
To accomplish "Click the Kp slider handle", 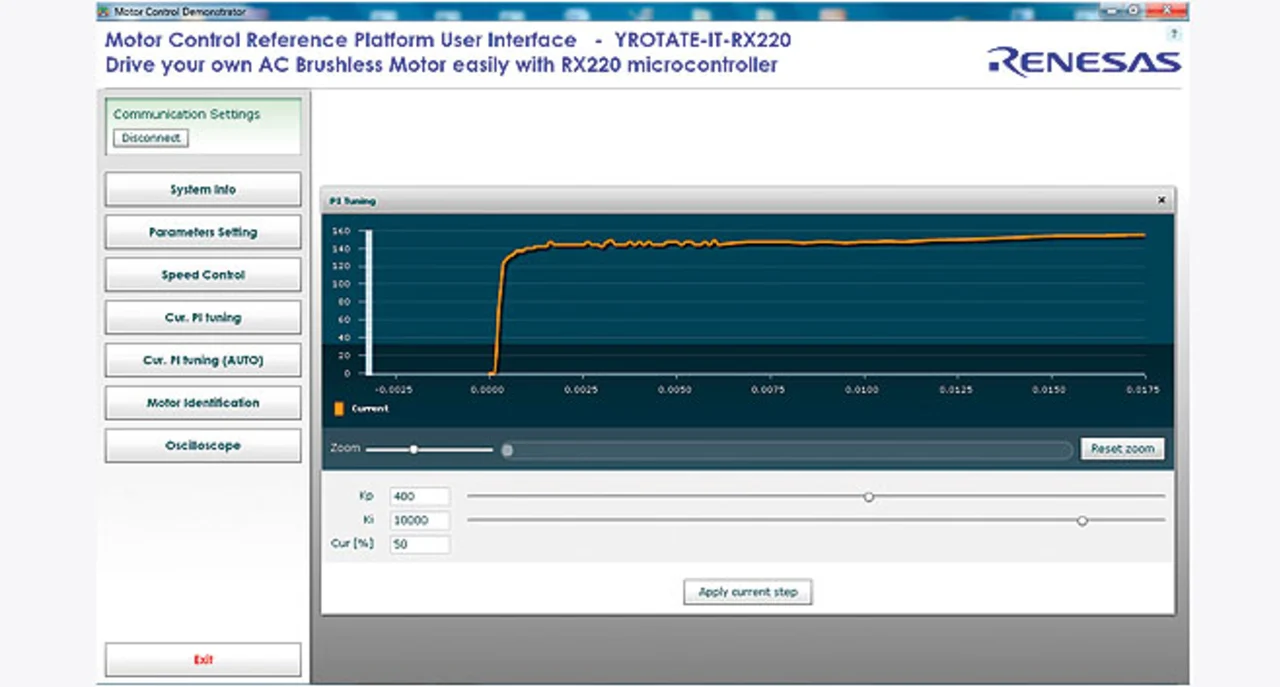I will click(869, 496).
